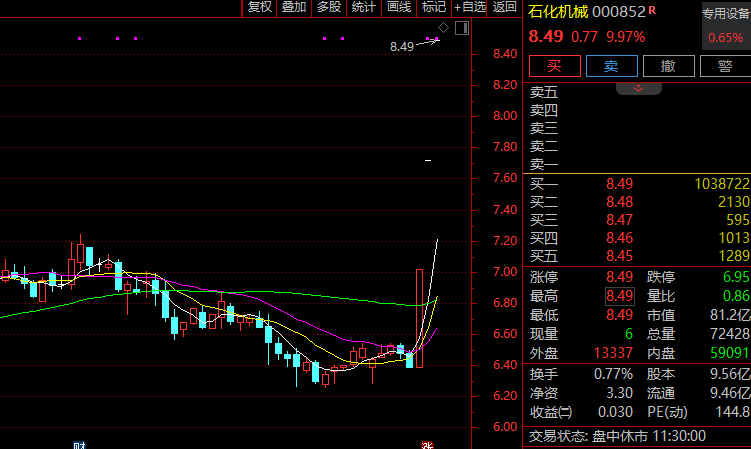The image size is (751, 449).
Task: Click the 警 alert button
Action: click(x=723, y=66)
